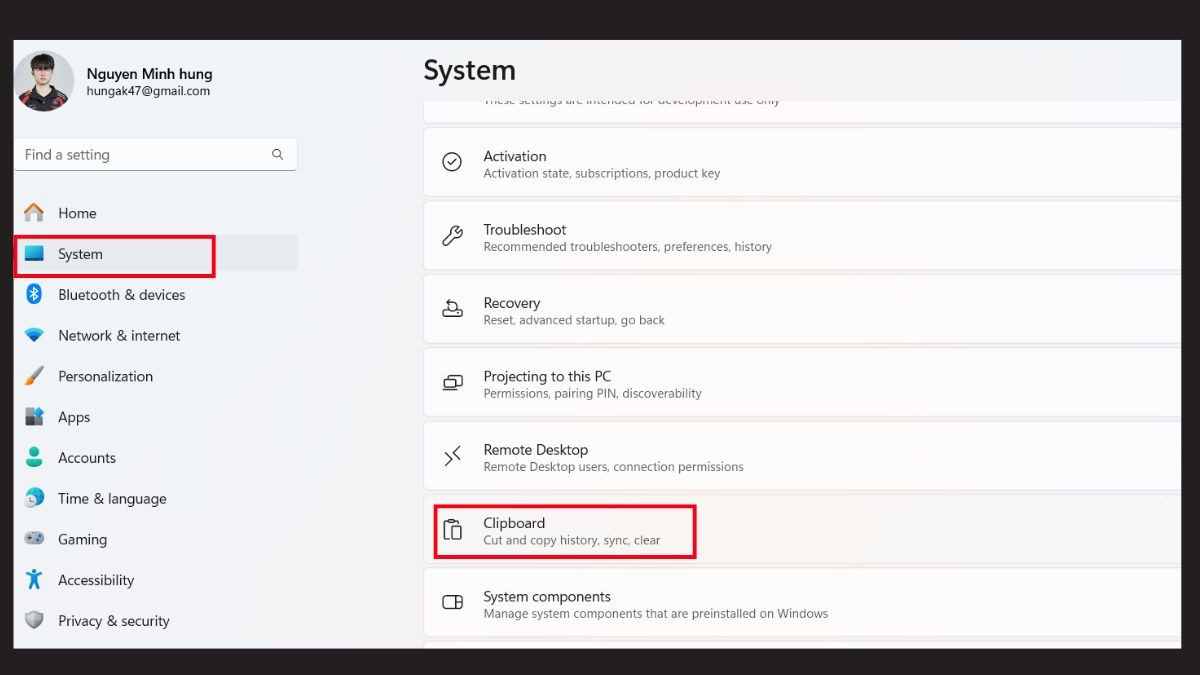1200x675 pixels.
Task: Click the Remote Desktop icon
Action: 452,456
